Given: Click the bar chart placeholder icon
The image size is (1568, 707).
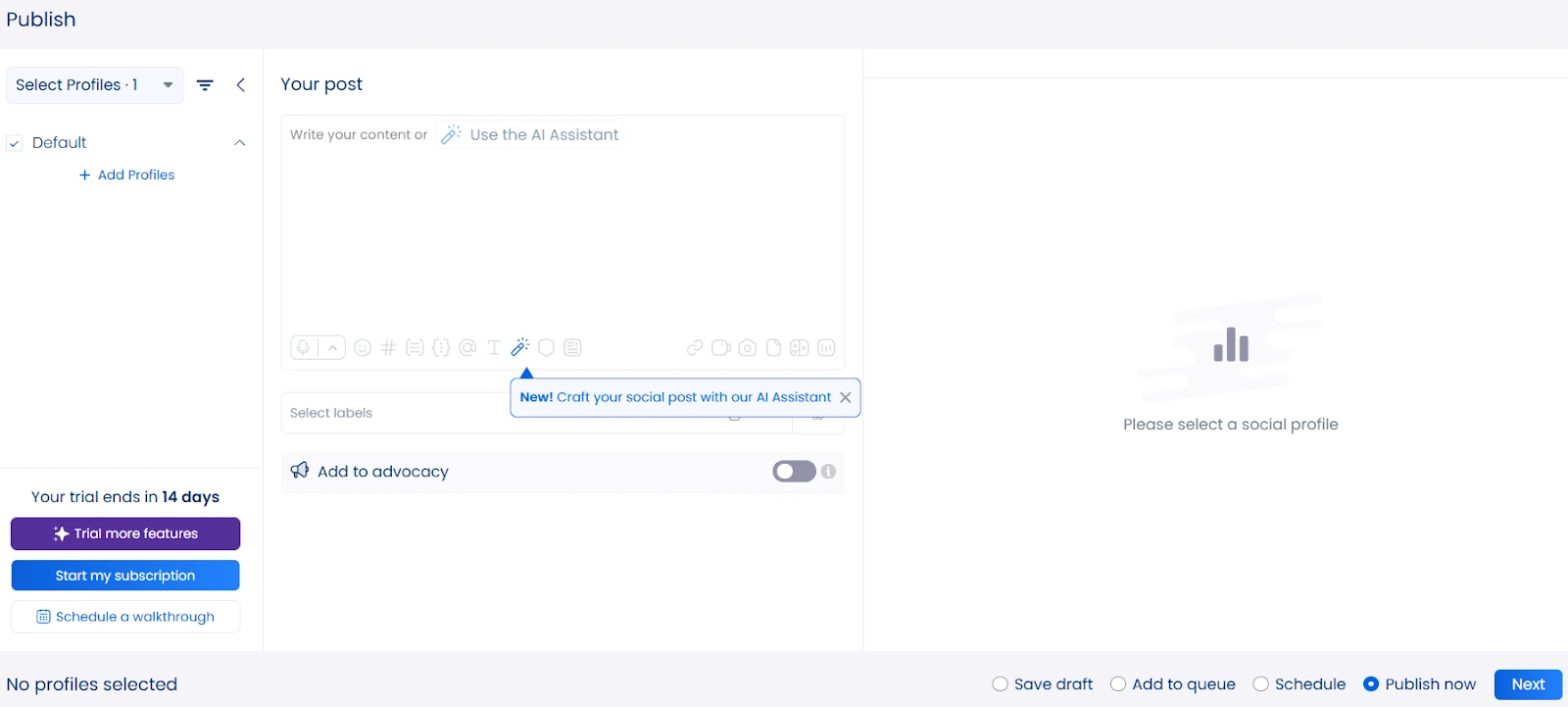Looking at the screenshot, I should pyautogui.click(x=1231, y=345).
